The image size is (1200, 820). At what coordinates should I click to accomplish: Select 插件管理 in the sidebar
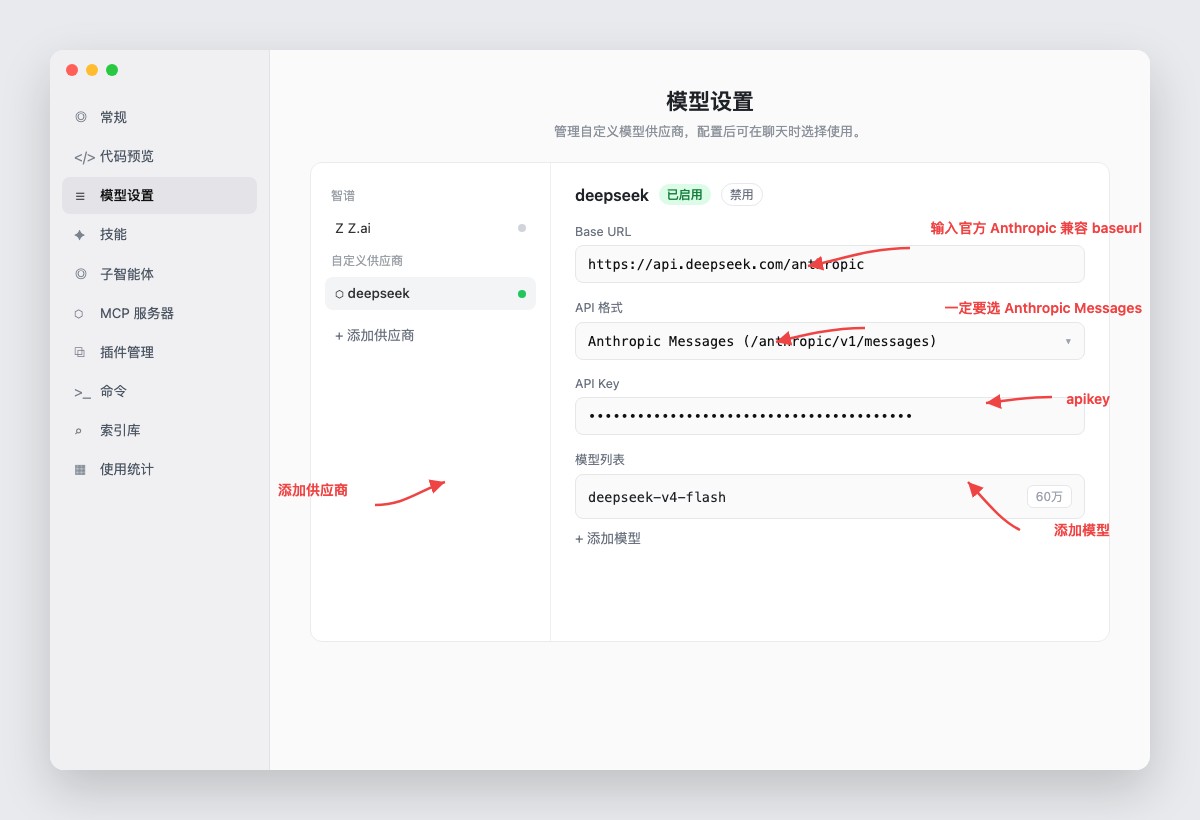tap(159, 352)
